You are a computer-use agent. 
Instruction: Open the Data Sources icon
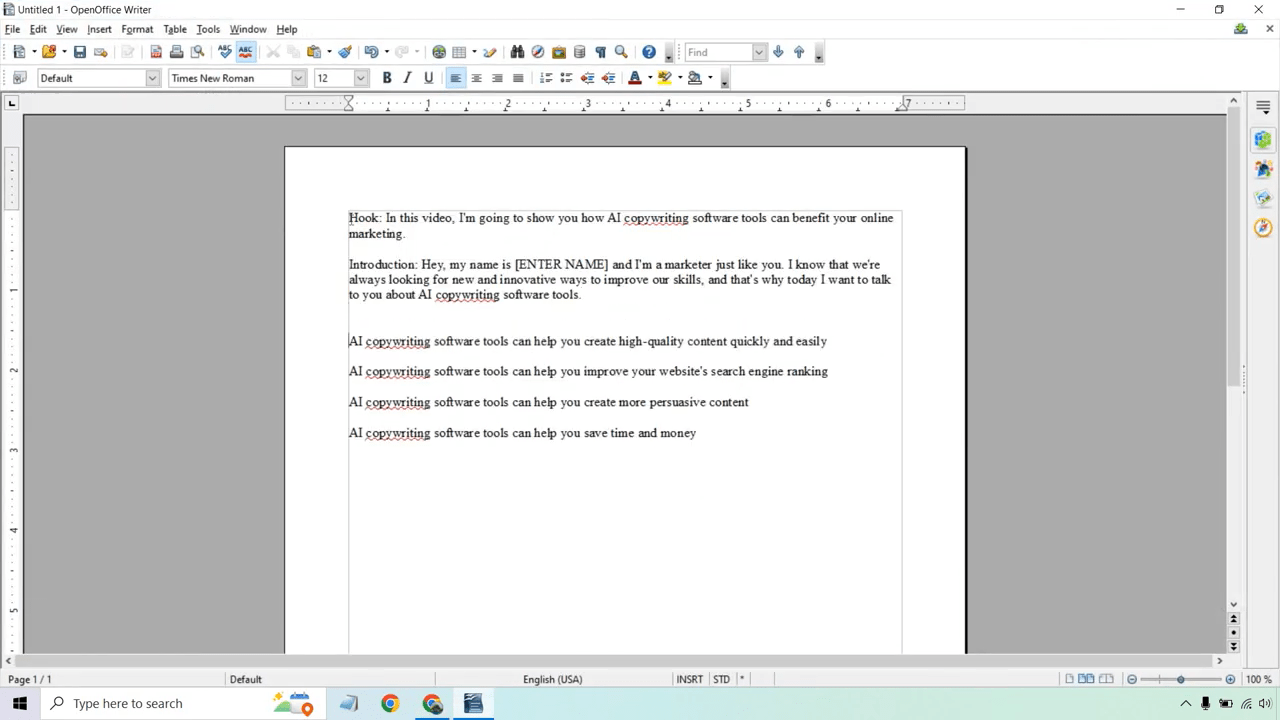click(x=579, y=52)
